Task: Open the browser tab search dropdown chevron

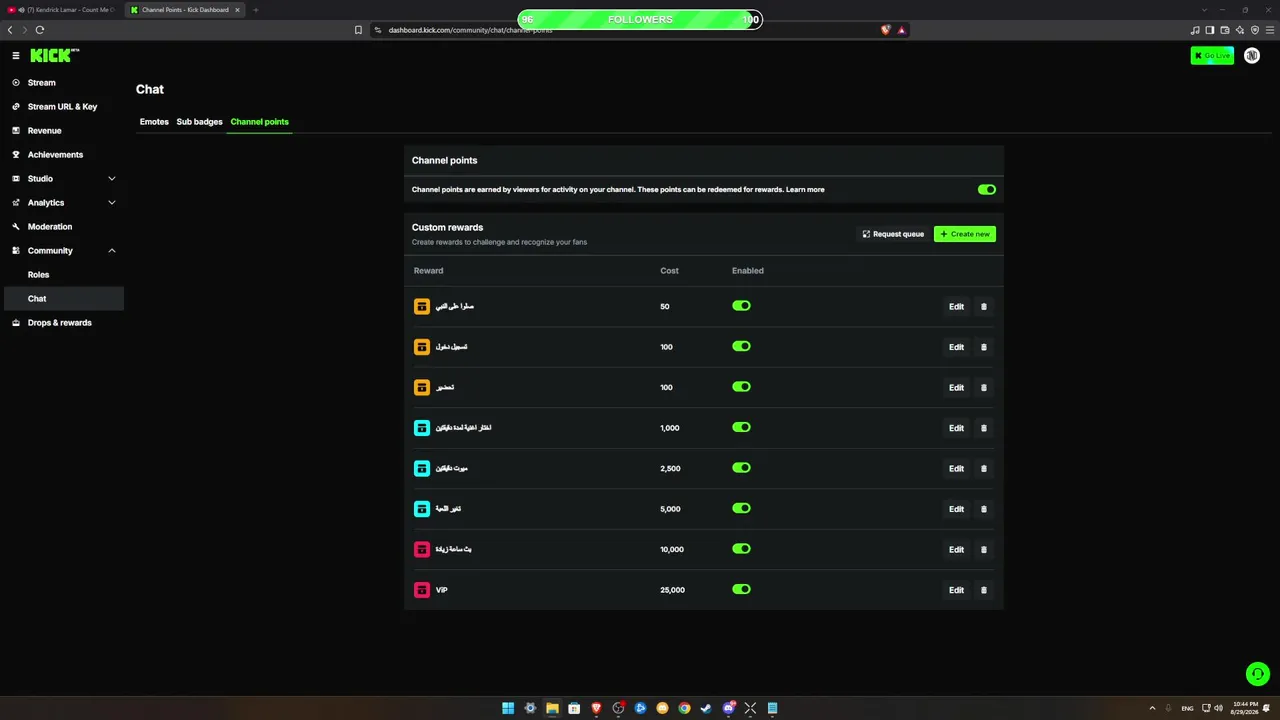Action: pos(1204,10)
